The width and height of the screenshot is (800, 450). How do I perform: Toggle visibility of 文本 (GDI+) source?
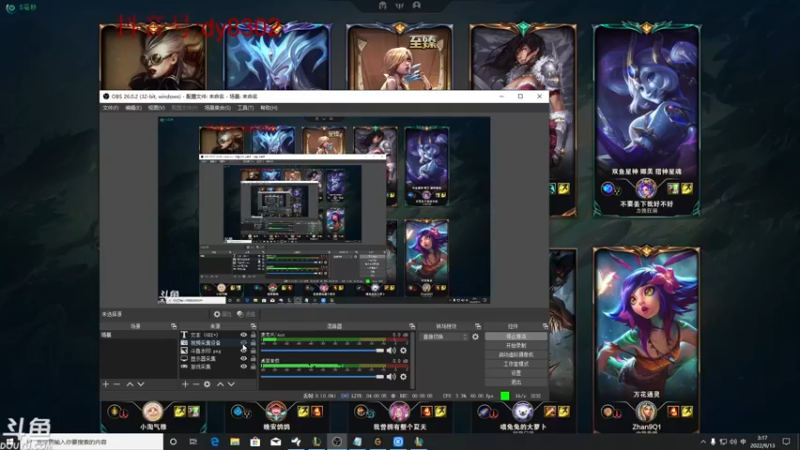click(x=243, y=335)
